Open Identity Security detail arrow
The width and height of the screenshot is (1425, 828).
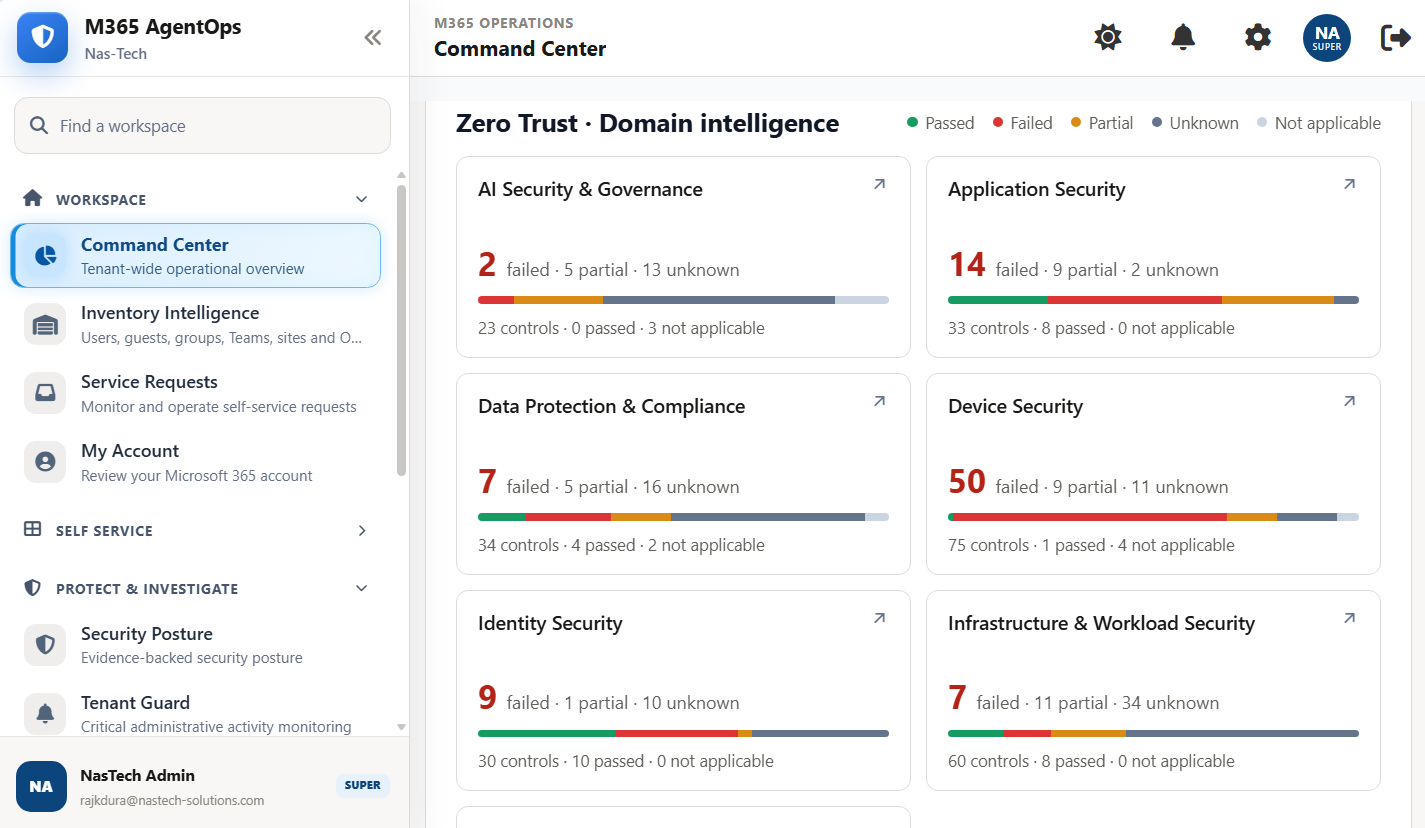pos(879,618)
